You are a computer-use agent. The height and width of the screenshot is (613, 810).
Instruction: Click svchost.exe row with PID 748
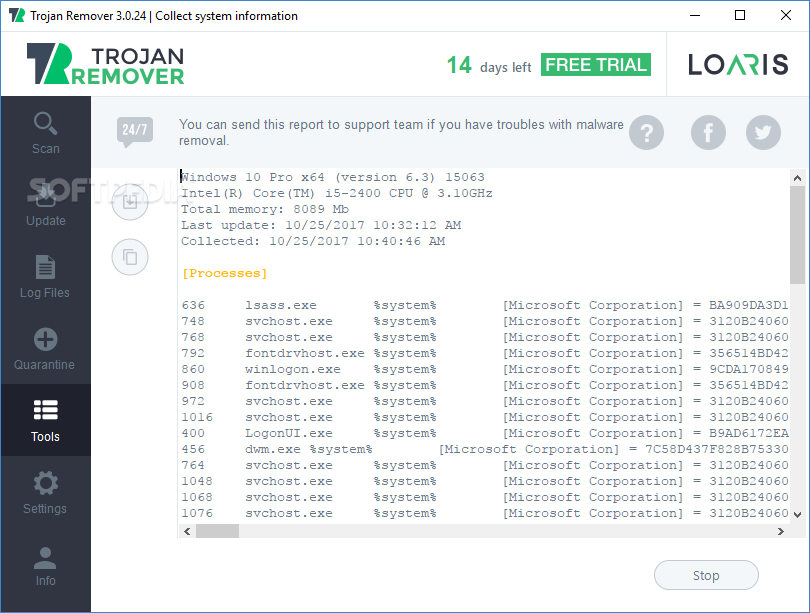485,321
